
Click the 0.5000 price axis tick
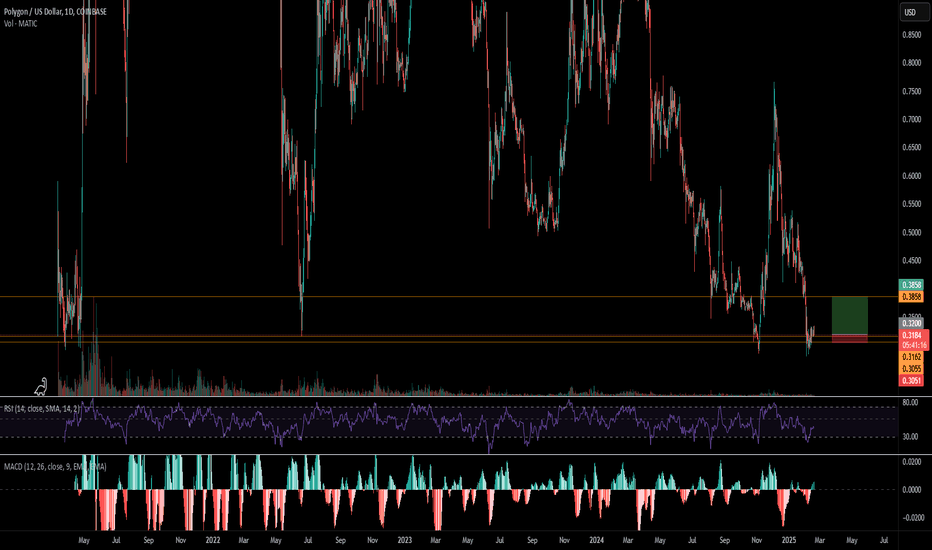[x=911, y=232]
